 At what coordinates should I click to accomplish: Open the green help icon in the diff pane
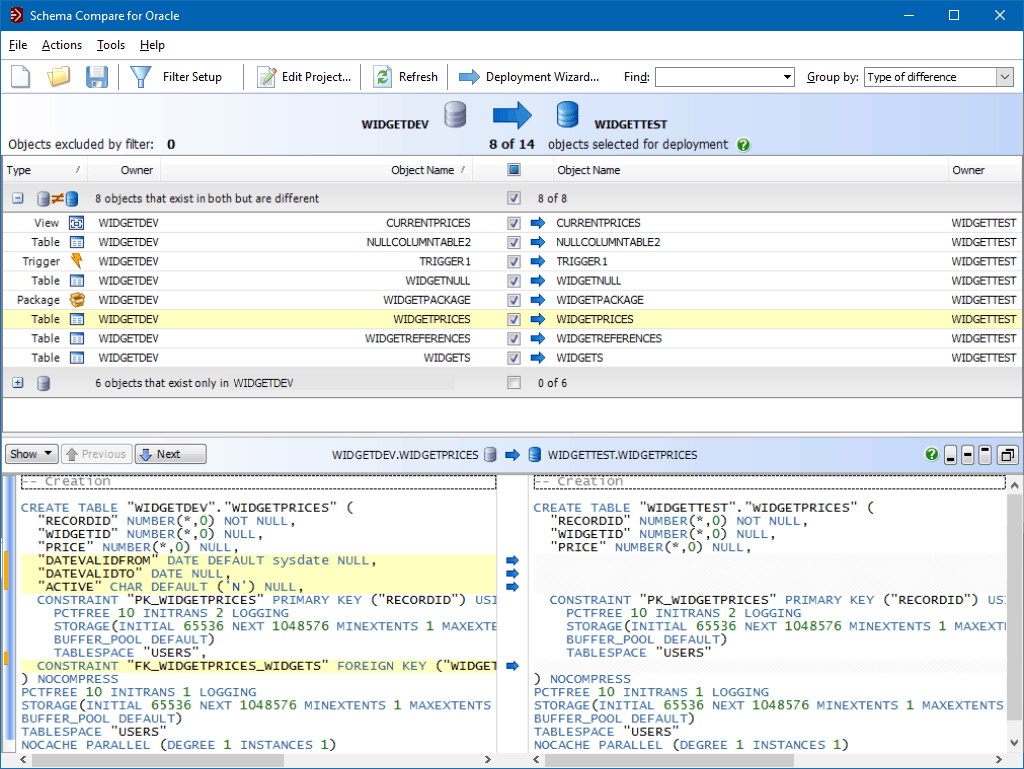[930, 454]
